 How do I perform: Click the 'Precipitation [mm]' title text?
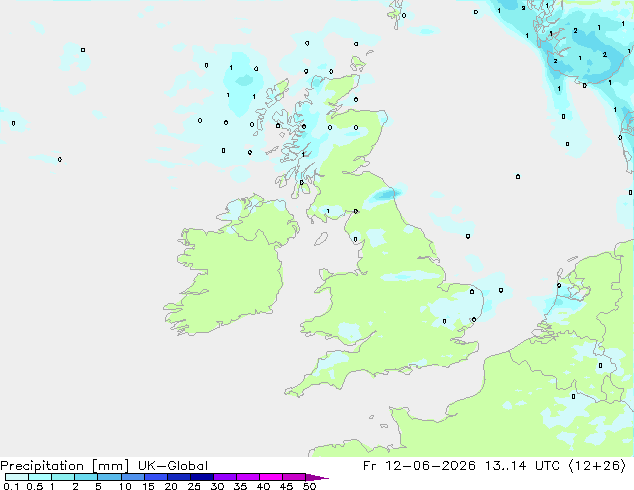pyautogui.click(x=65, y=466)
